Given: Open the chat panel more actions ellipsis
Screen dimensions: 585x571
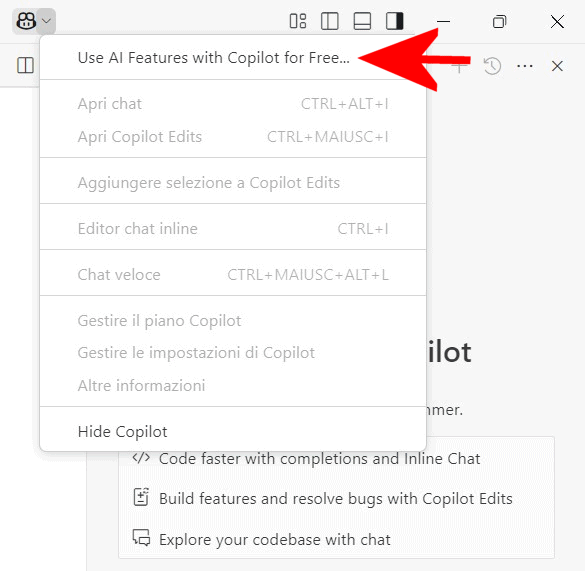Looking at the screenshot, I should (x=525, y=66).
